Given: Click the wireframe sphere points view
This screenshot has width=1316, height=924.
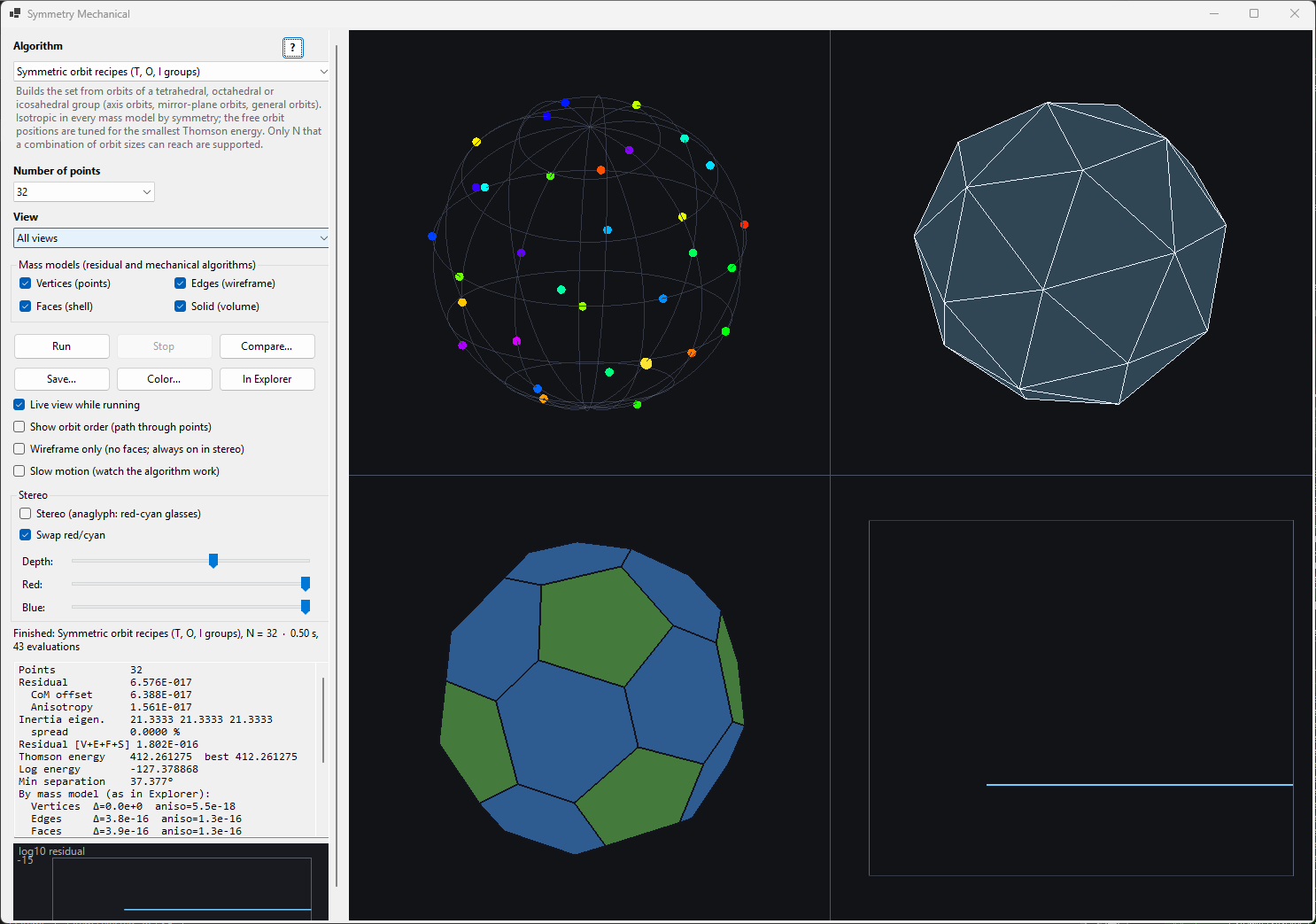Looking at the screenshot, I should (589, 252).
